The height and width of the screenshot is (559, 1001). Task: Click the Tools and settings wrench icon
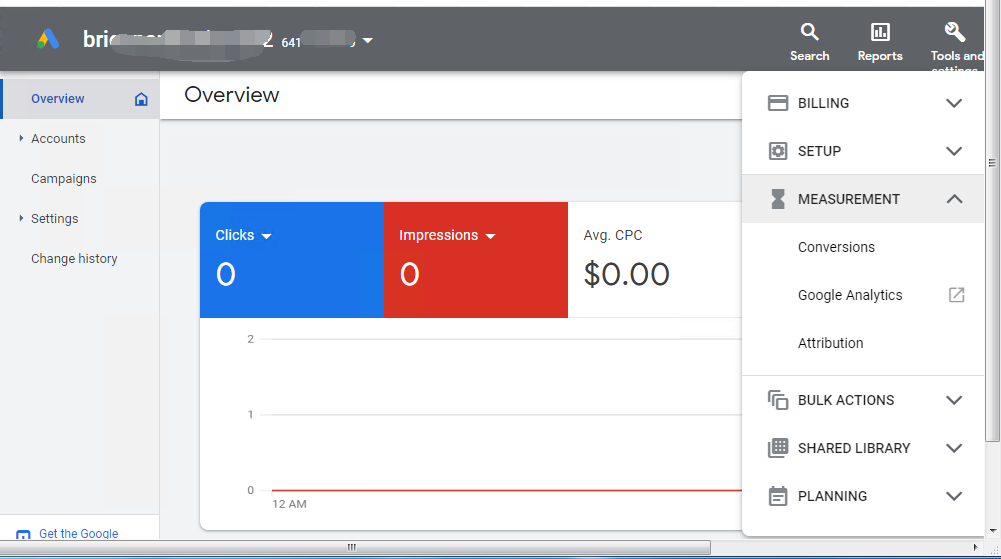click(954, 31)
